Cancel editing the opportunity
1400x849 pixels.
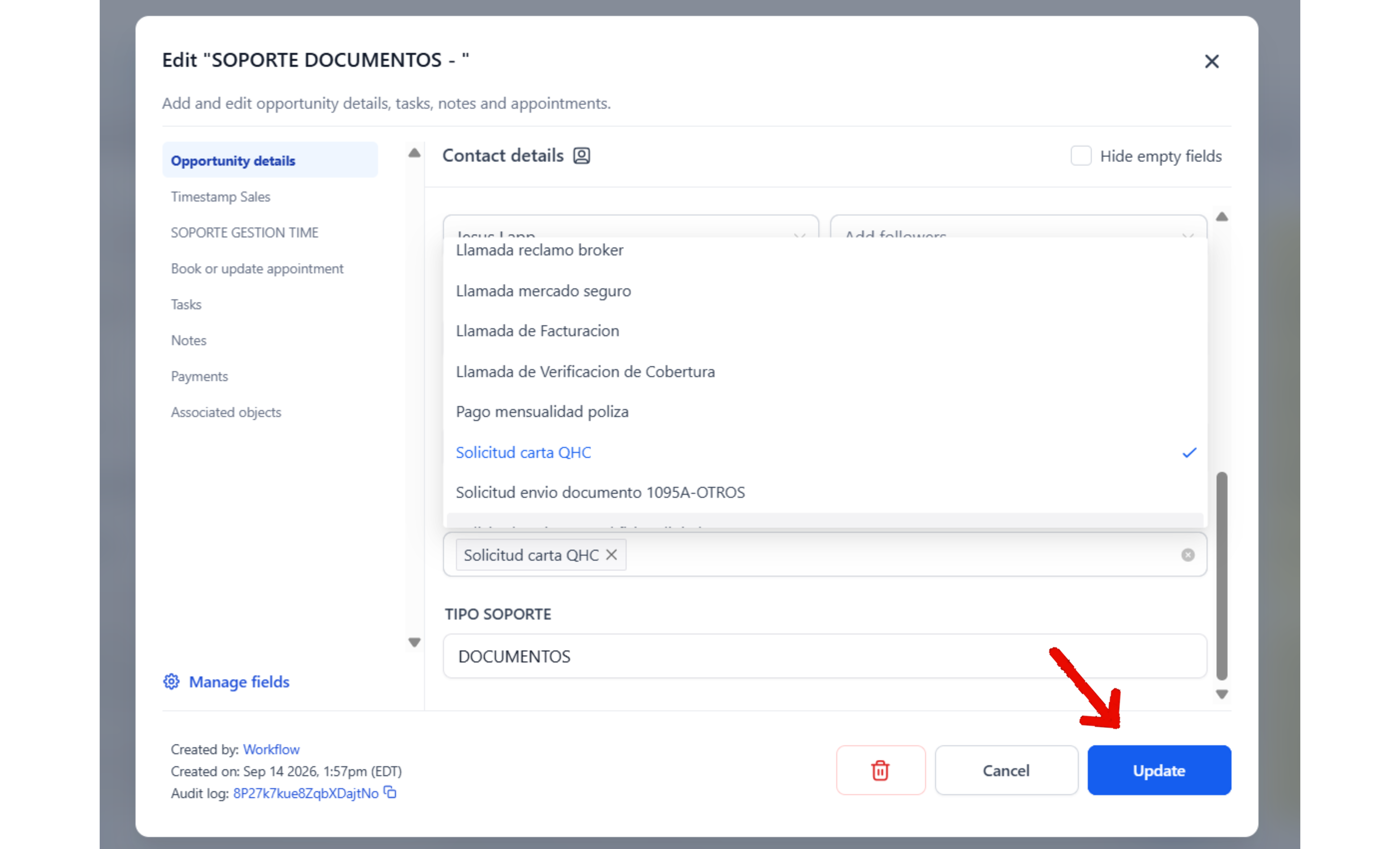1006,770
